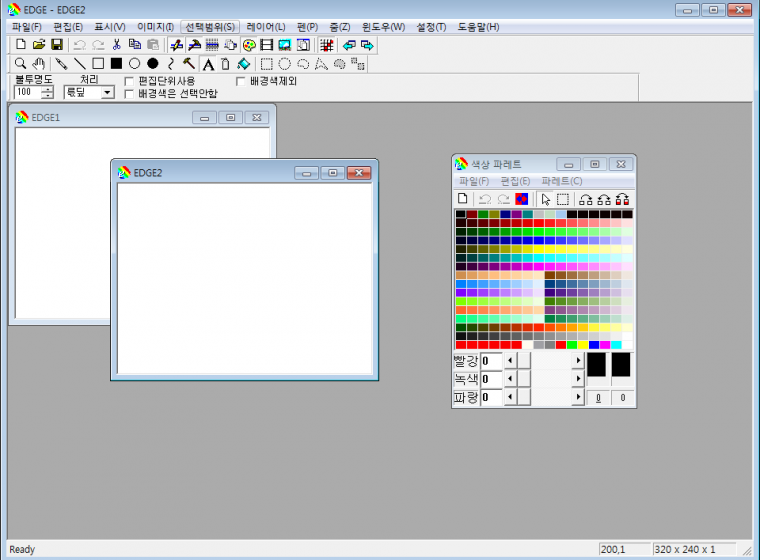This screenshot has width=760, height=560.
Task: Toggle the grid display icon
Action: pyautogui.click(x=327, y=45)
